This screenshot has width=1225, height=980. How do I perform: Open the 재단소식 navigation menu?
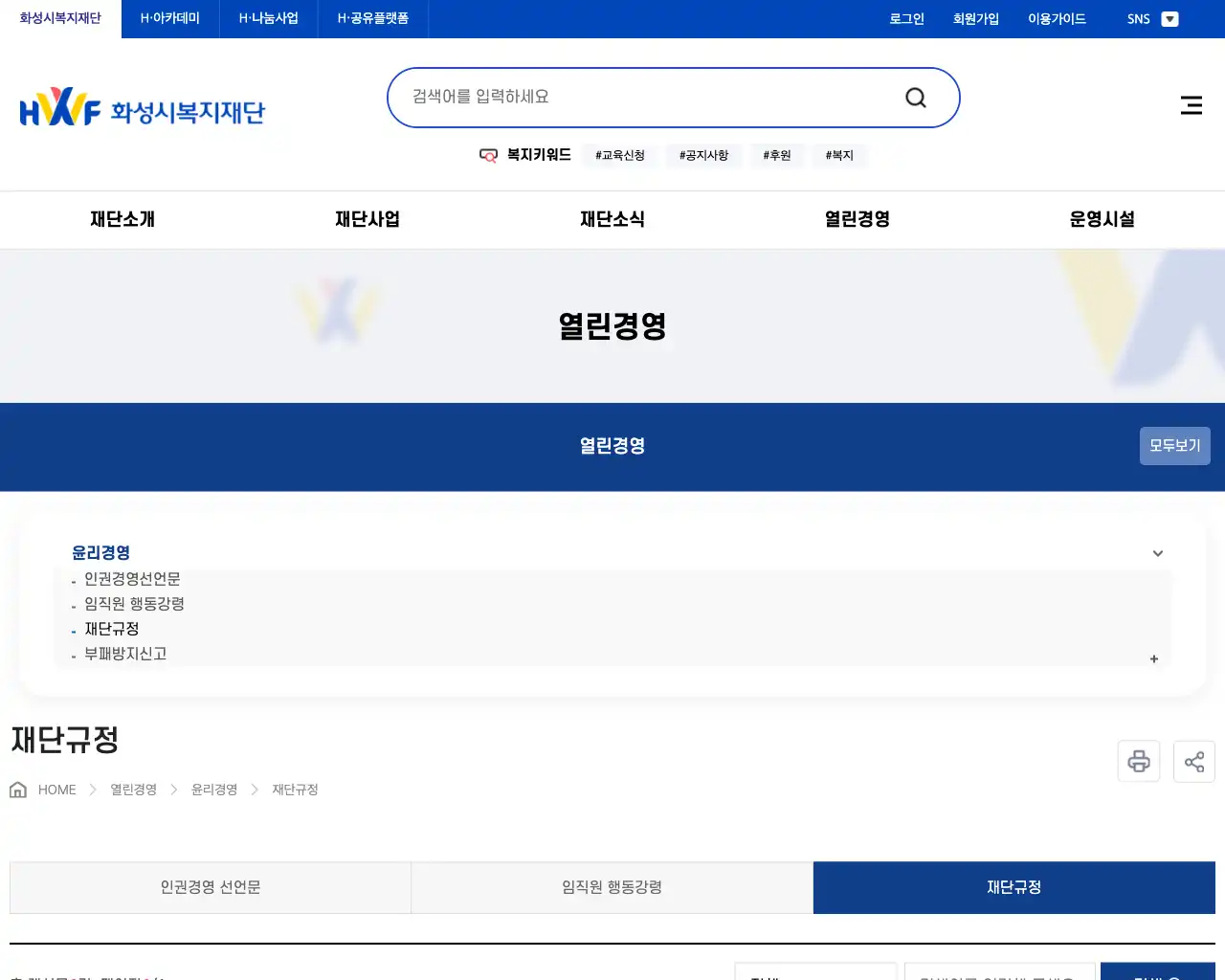[x=612, y=219]
